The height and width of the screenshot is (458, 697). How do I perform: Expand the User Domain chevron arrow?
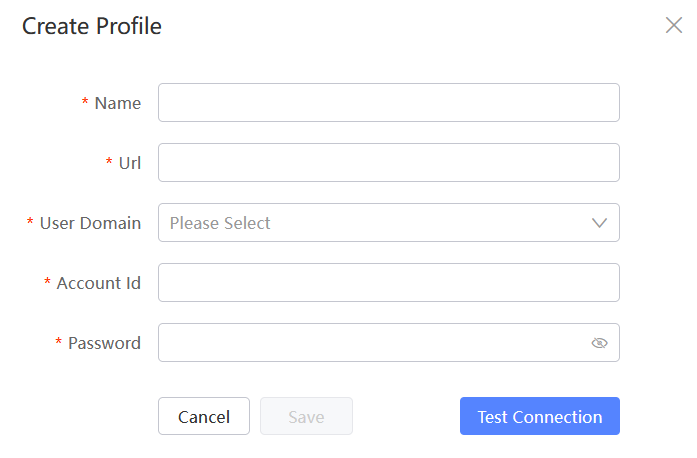599,223
